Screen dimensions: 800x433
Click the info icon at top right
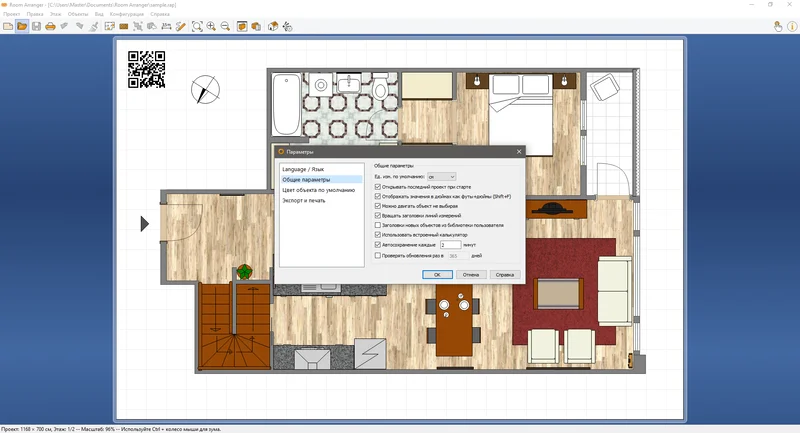[x=792, y=26]
